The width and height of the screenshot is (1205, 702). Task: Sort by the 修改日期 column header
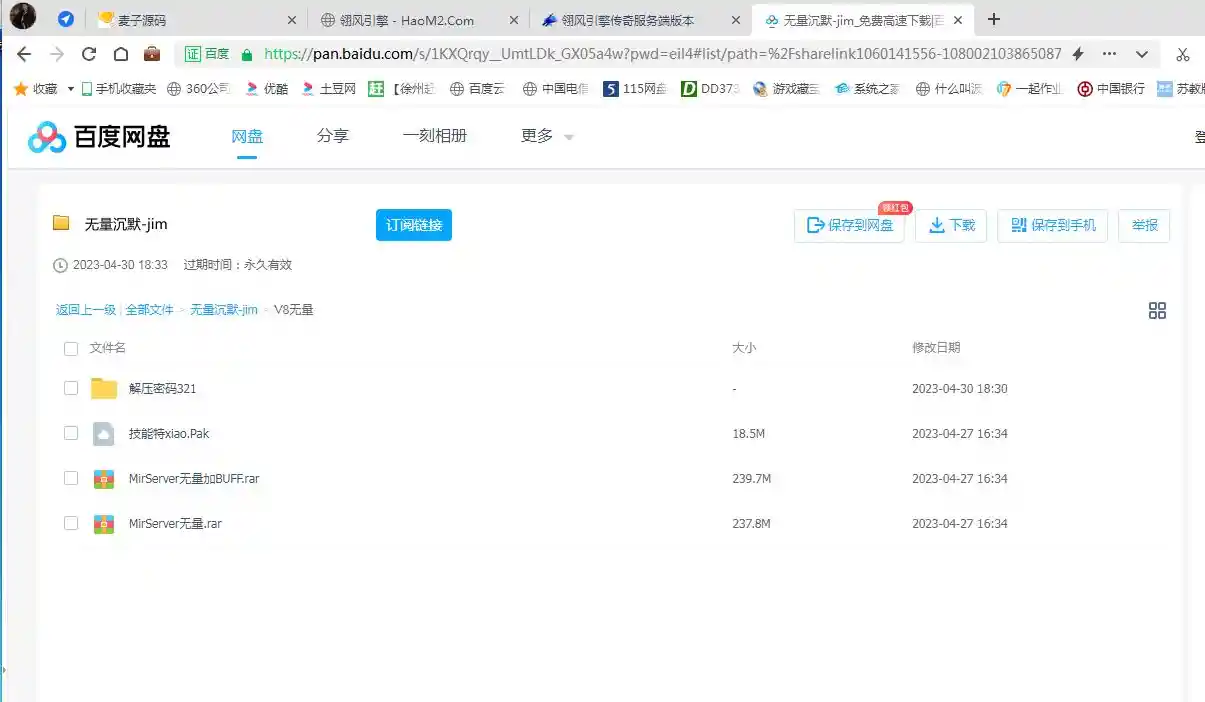point(936,348)
